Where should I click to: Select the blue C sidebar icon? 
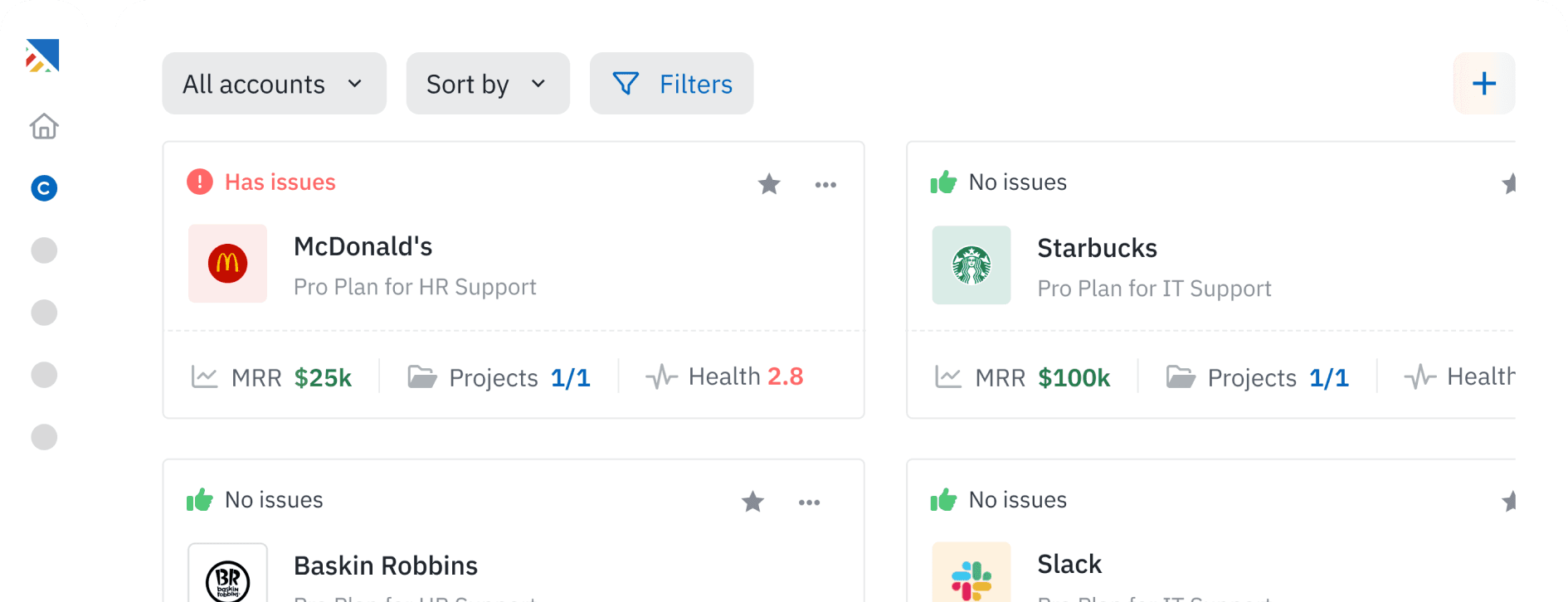(44, 188)
